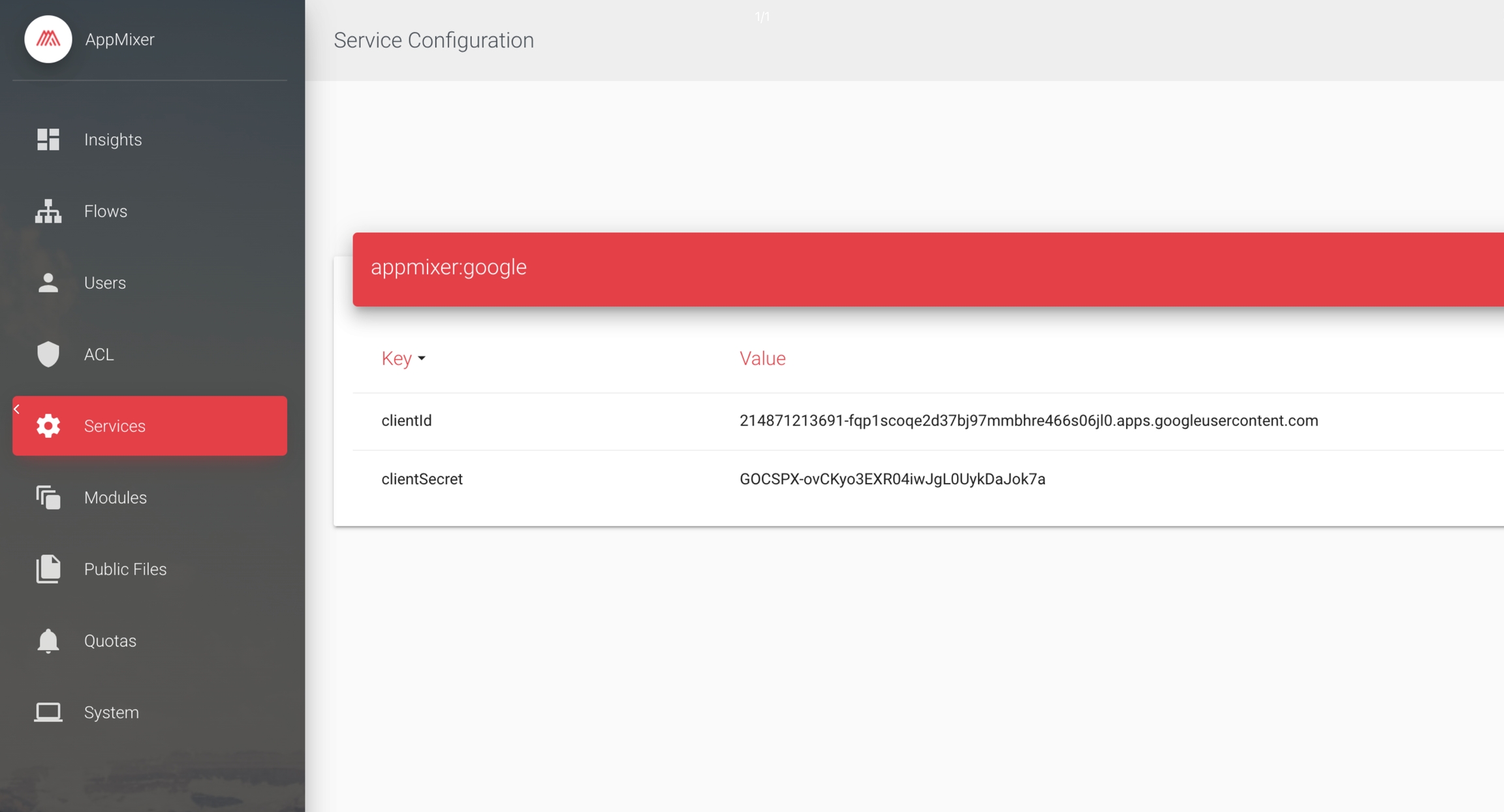Viewport: 1504px width, 812px height.
Task: Click the AppMixer brand name link
Action: point(119,39)
